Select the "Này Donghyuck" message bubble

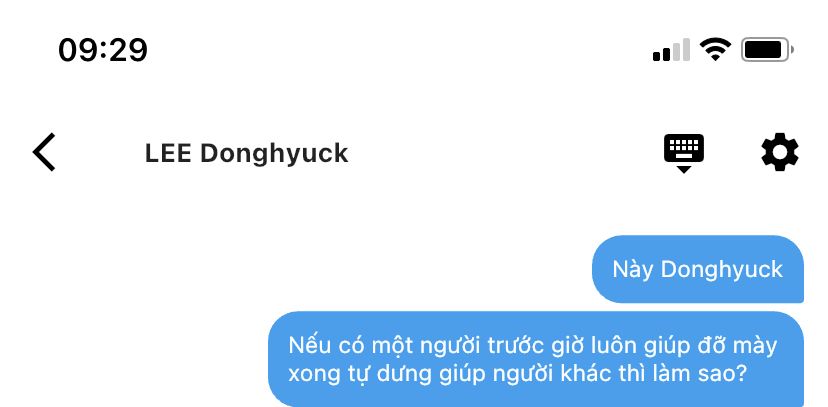tap(698, 269)
